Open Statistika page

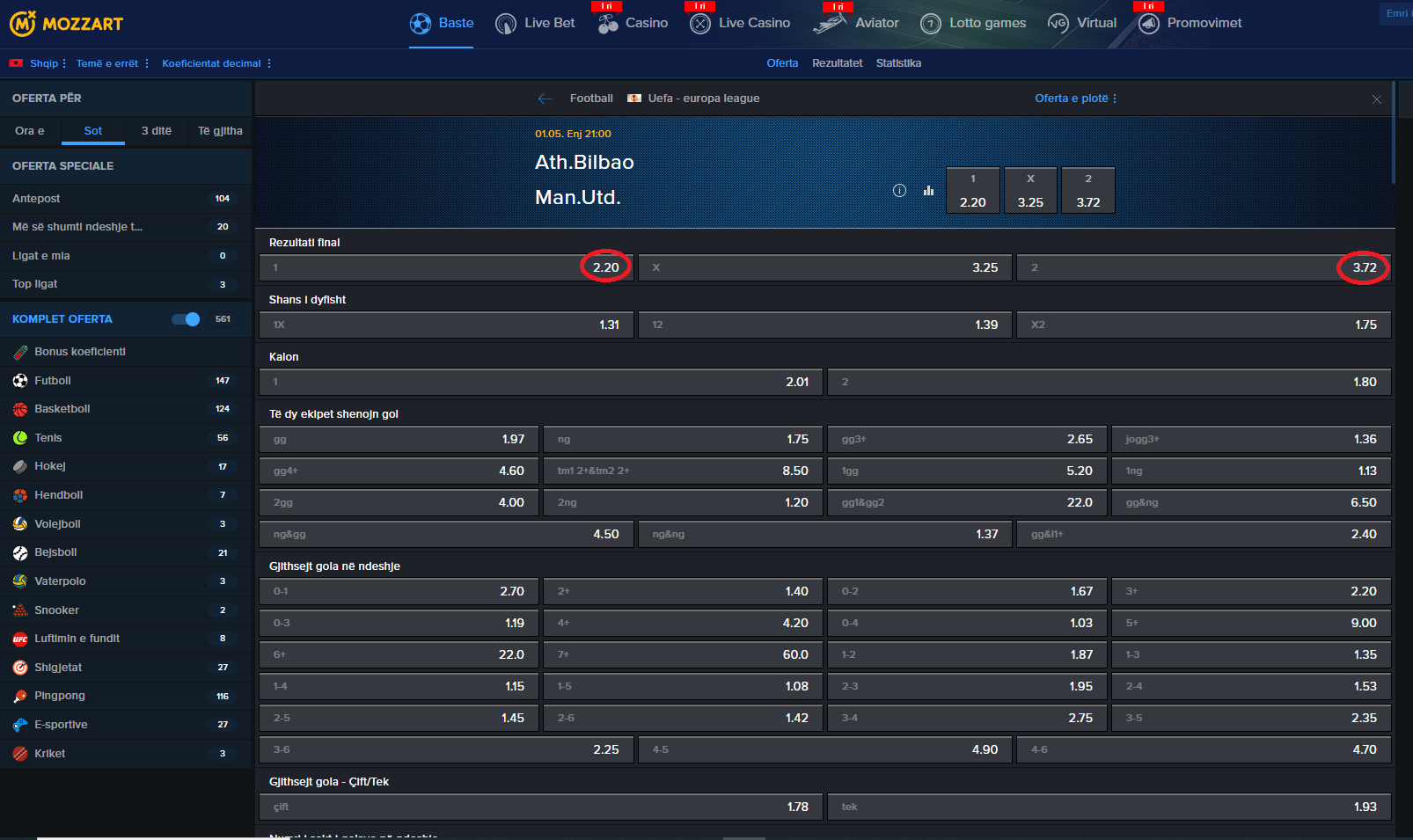coord(898,63)
